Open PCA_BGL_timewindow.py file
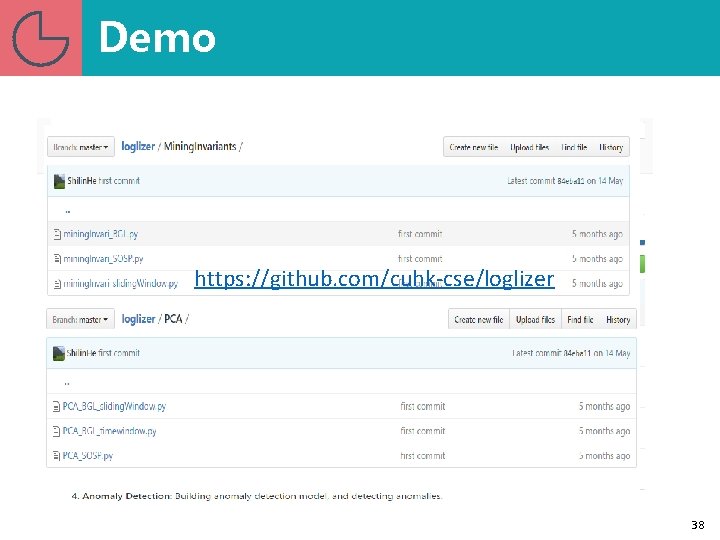This screenshot has width=720, height=540. [109, 431]
